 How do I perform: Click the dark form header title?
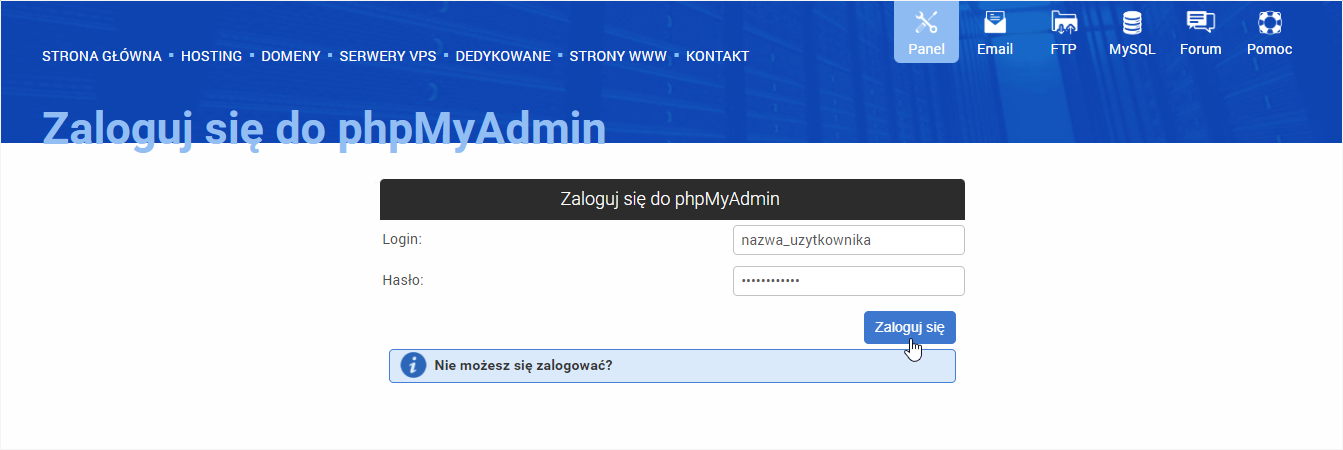(670, 199)
